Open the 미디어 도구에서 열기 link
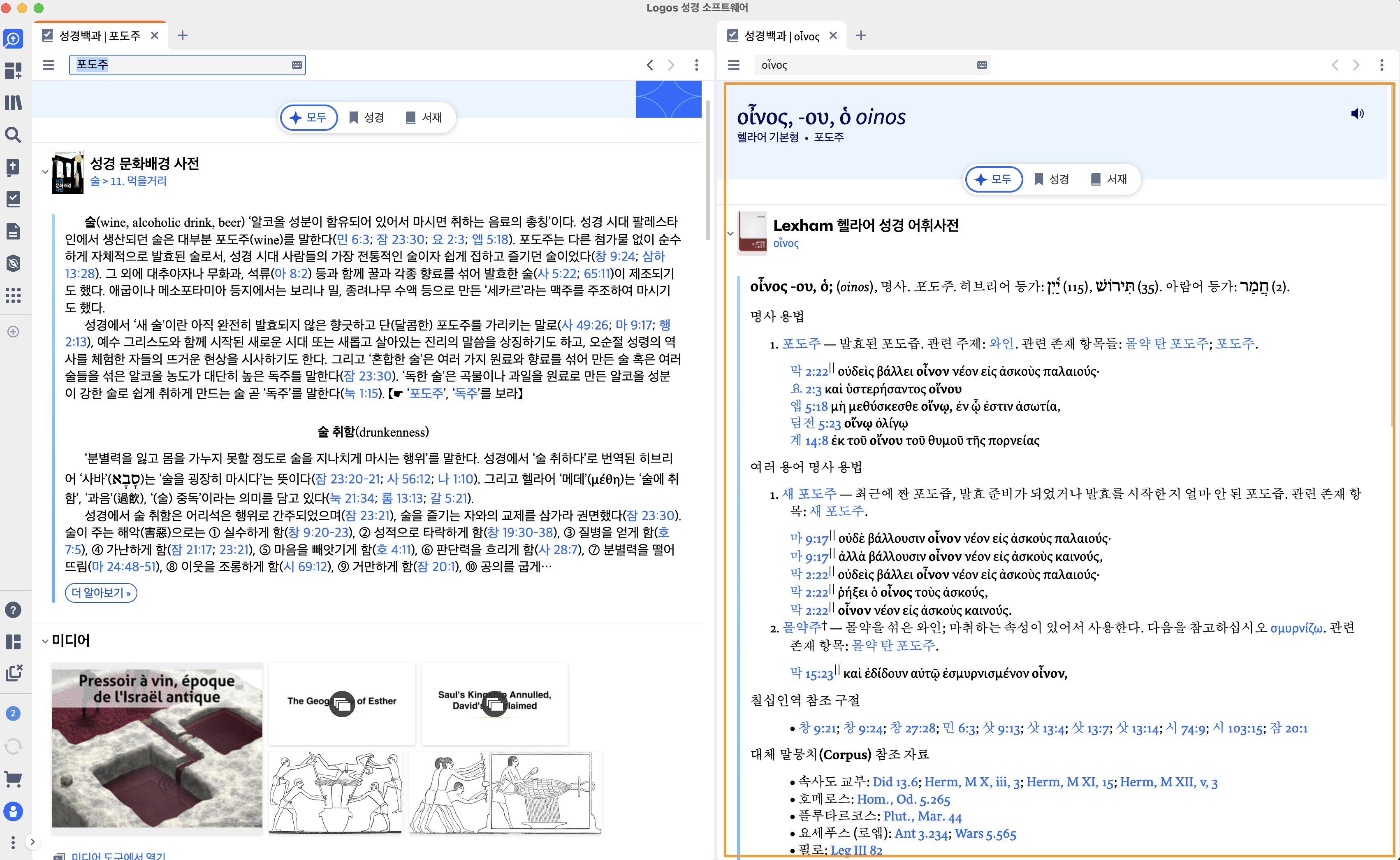 118,855
